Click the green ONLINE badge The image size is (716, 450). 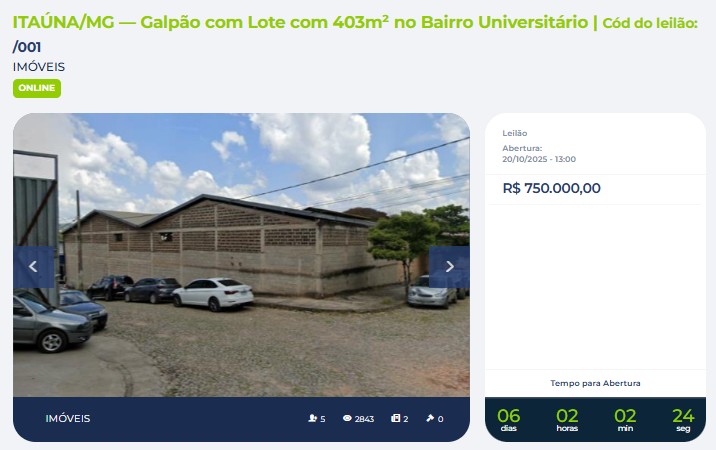click(x=37, y=88)
